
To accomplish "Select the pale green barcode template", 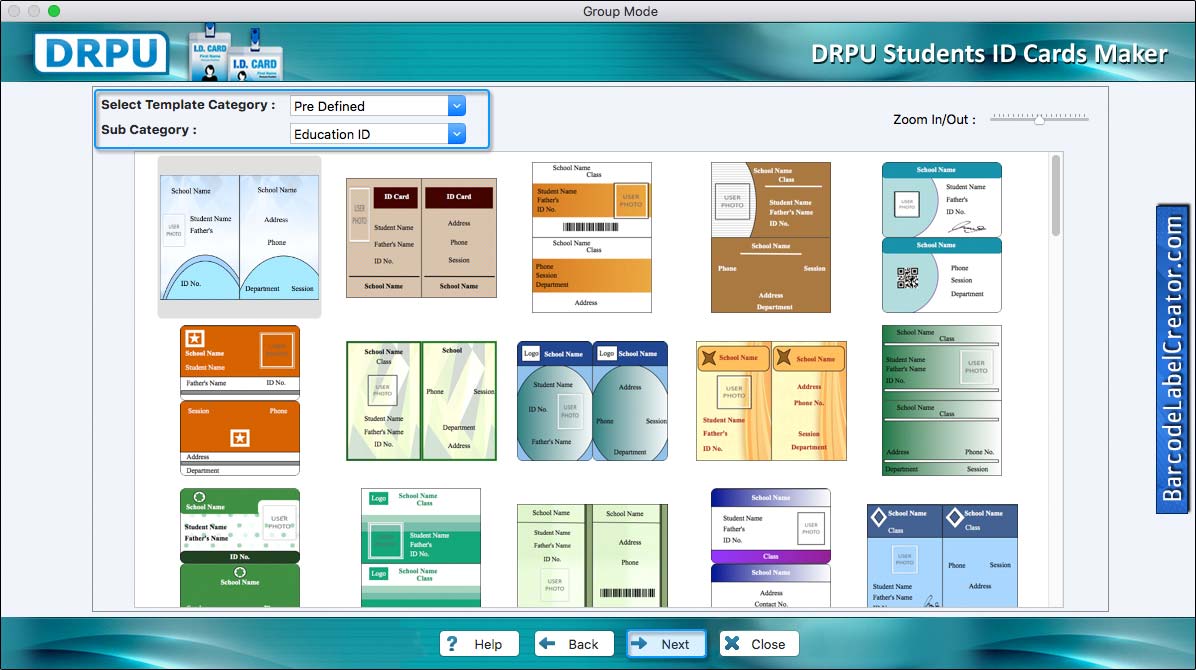I will pos(592,556).
